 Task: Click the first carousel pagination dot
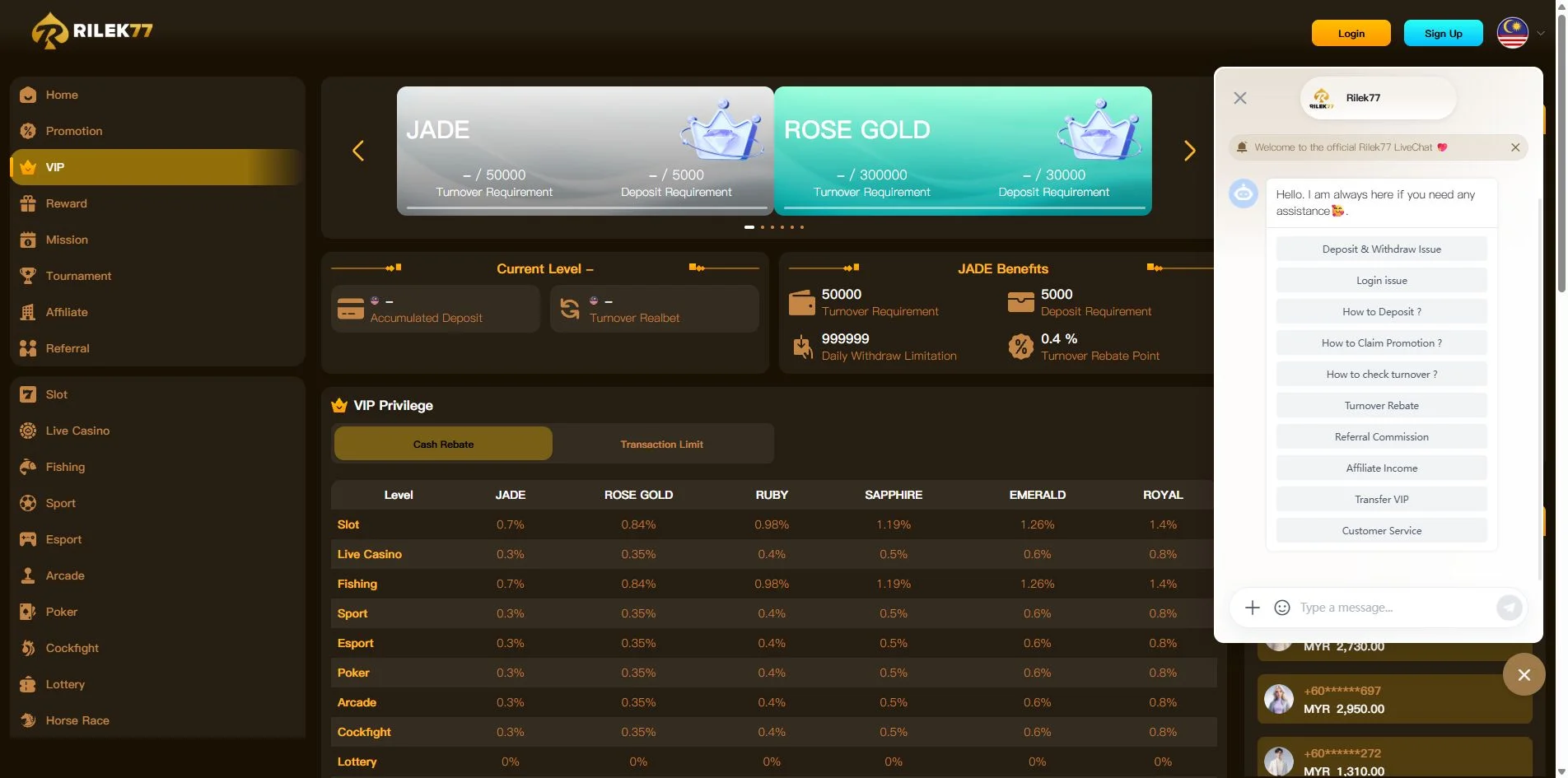[x=749, y=226]
